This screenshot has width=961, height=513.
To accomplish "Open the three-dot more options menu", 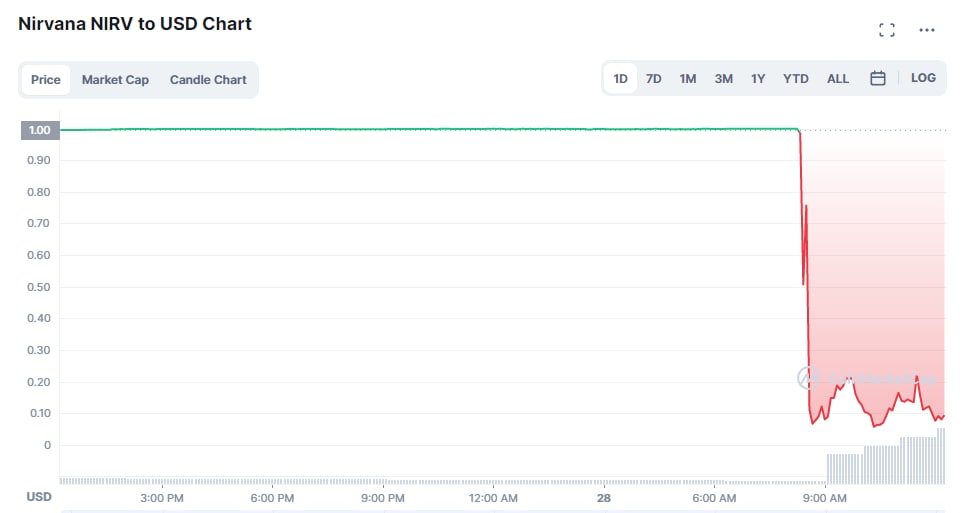I will tap(927, 30).
